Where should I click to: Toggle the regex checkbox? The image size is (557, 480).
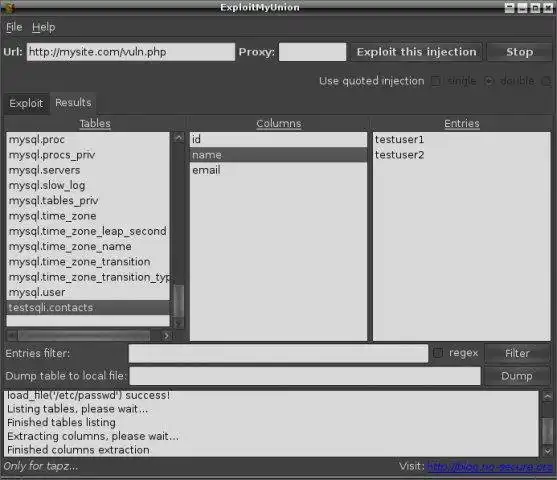pyautogui.click(x=438, y=353)
